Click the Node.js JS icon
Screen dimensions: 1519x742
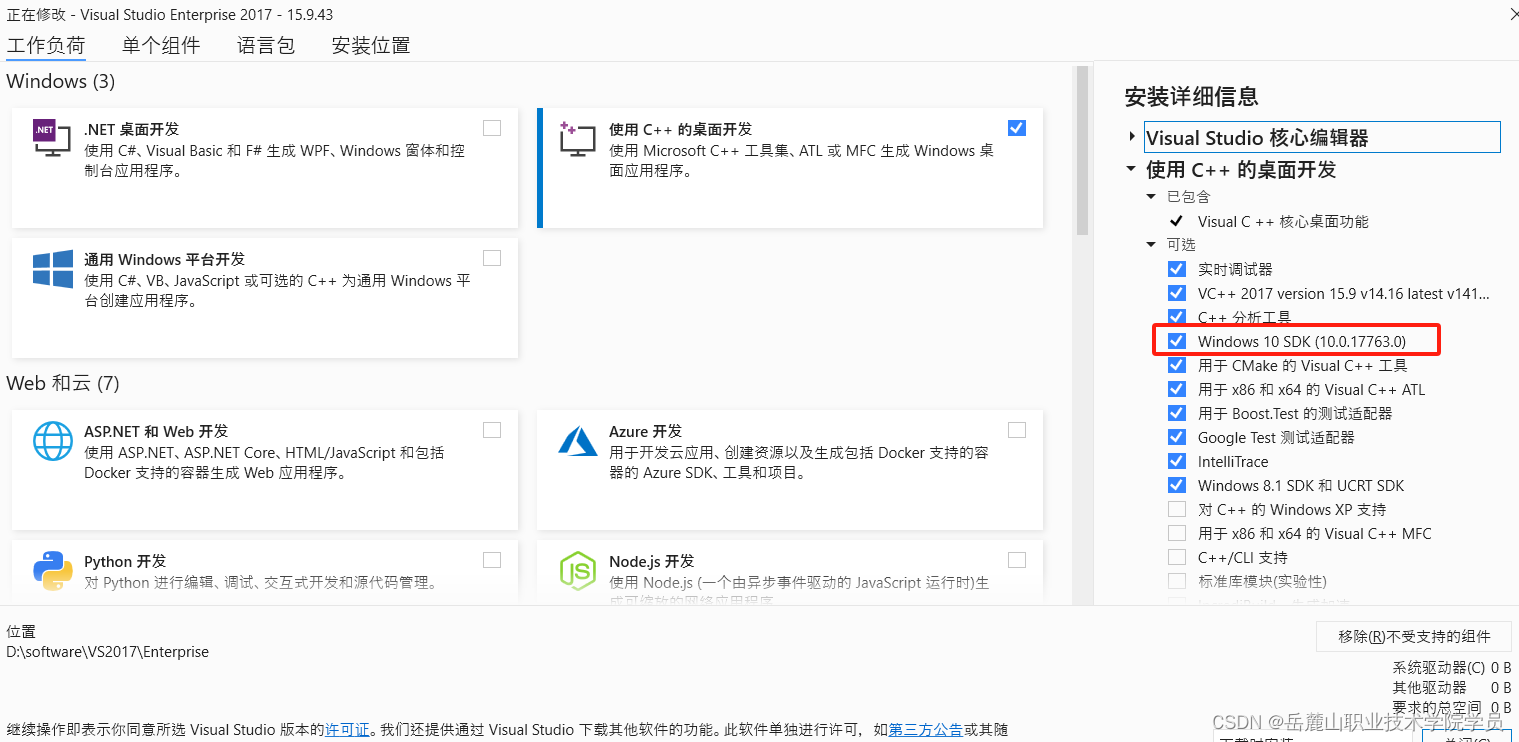(577, 572)
